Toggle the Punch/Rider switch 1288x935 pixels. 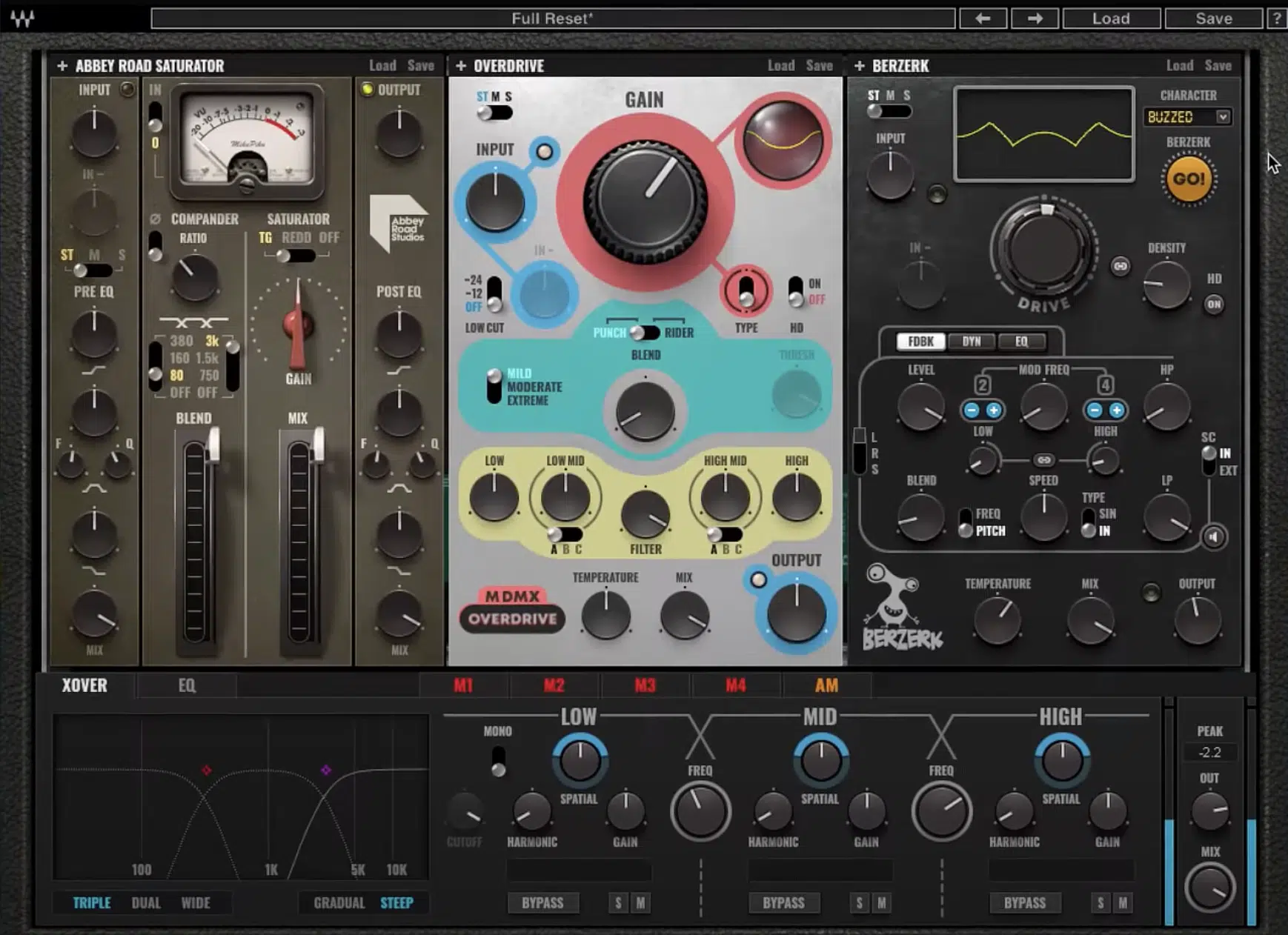pos(645,333)
